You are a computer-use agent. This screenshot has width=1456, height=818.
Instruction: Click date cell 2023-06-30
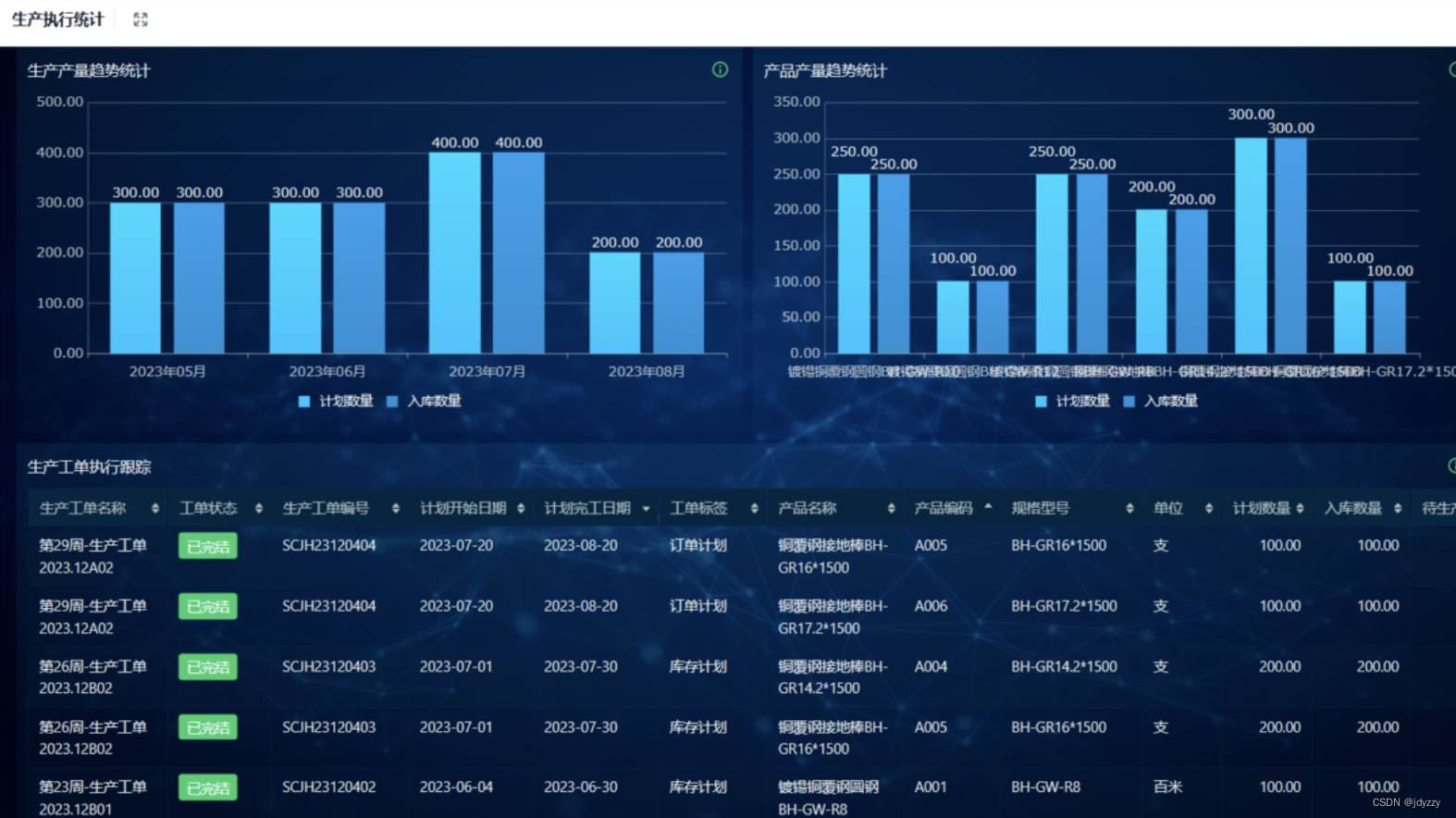pyautogui.click(x=581, y=787)
